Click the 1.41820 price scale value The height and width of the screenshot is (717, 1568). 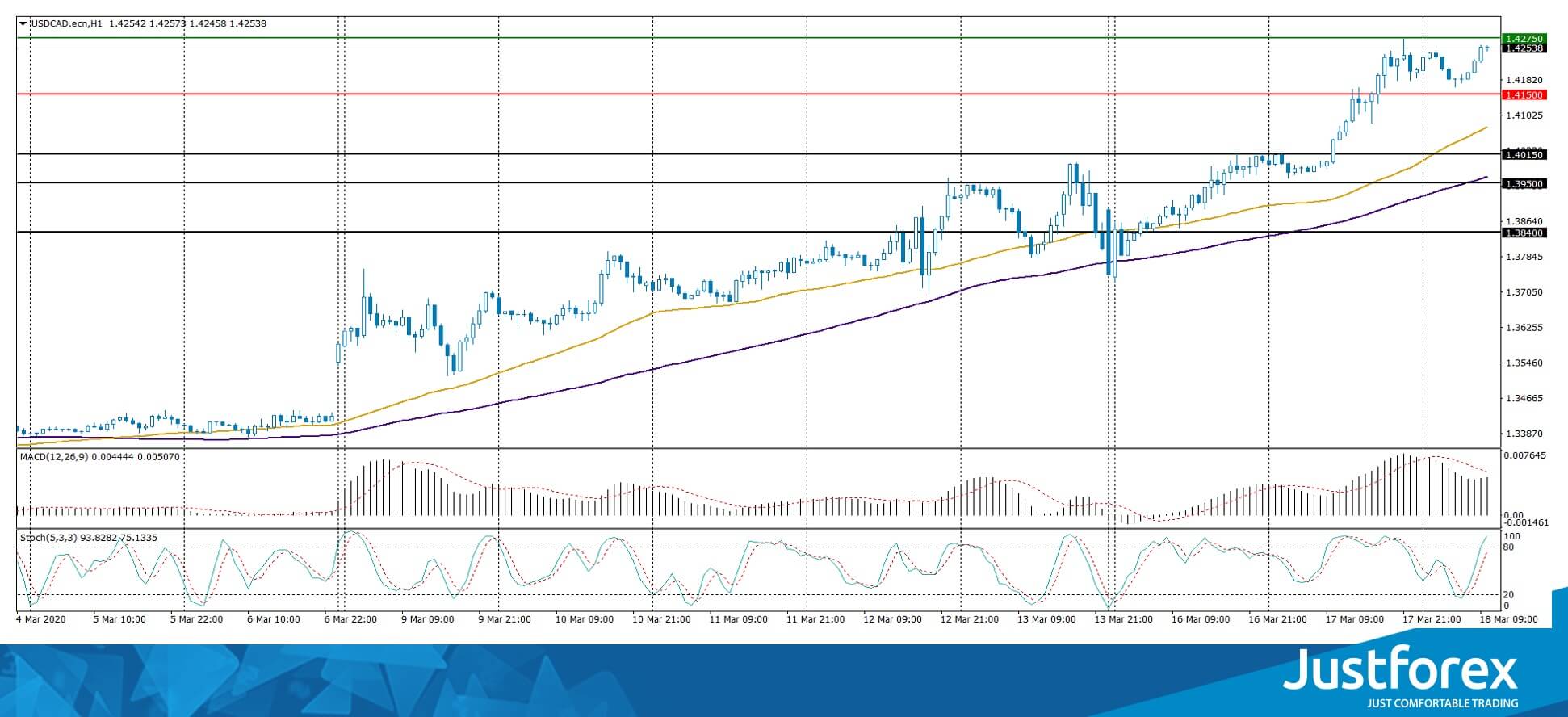1524,80
